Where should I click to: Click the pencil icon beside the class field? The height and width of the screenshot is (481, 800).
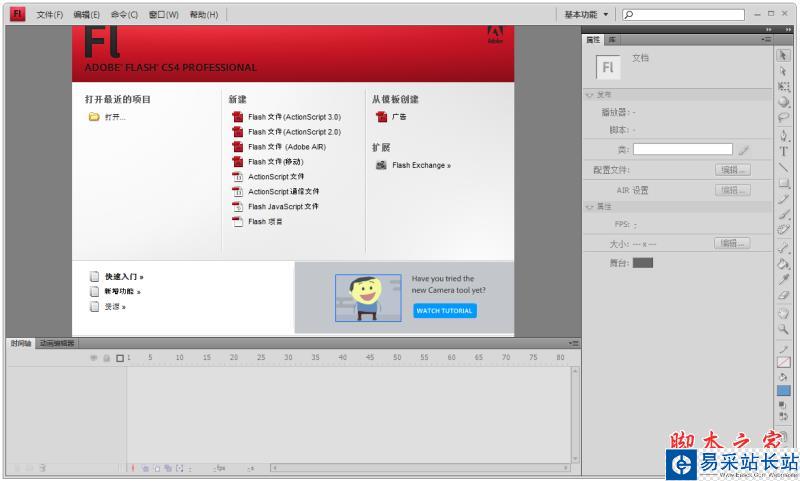(x=744, y=149)
